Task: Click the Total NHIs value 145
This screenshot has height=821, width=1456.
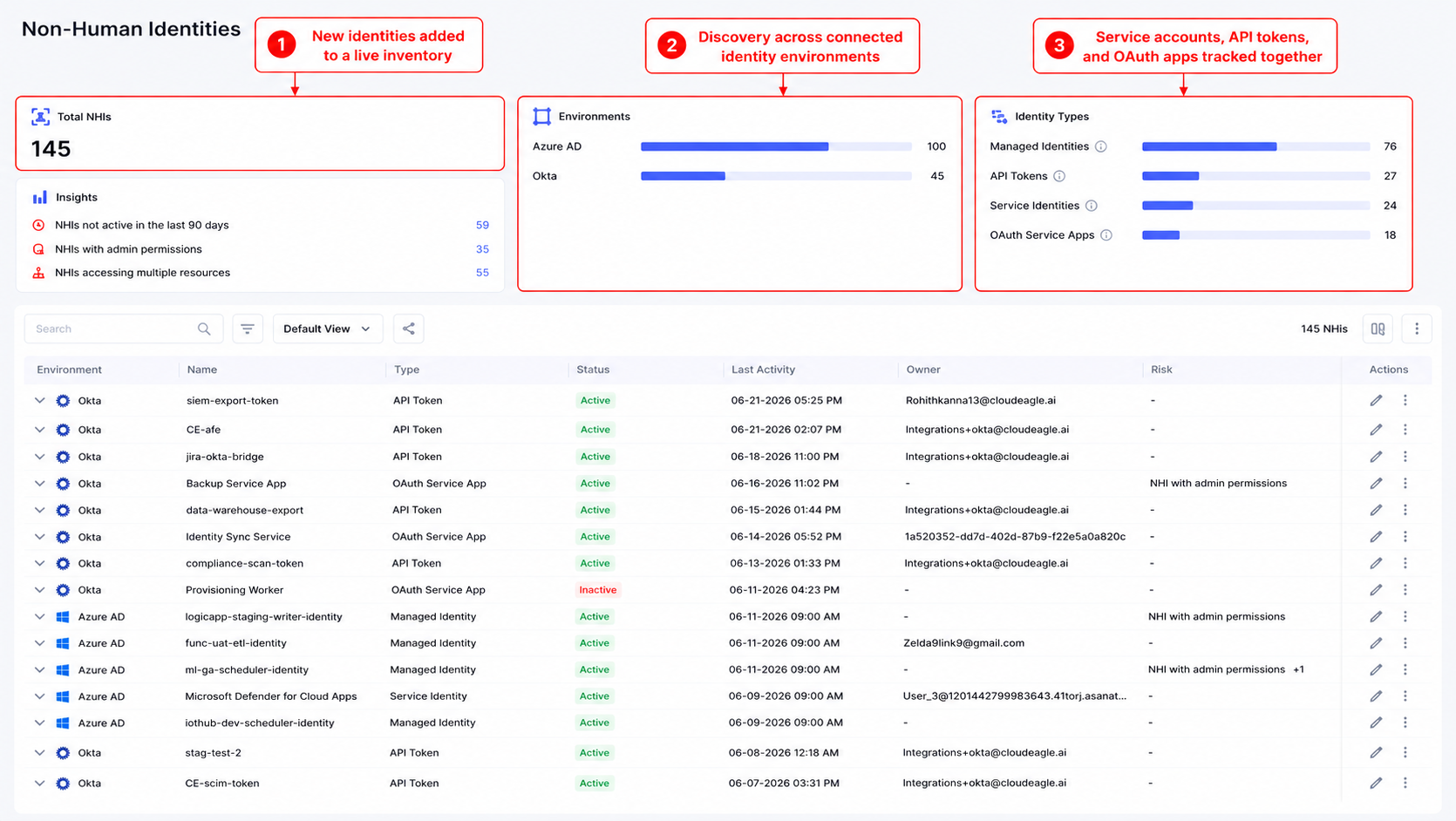Action: (51, 149)
